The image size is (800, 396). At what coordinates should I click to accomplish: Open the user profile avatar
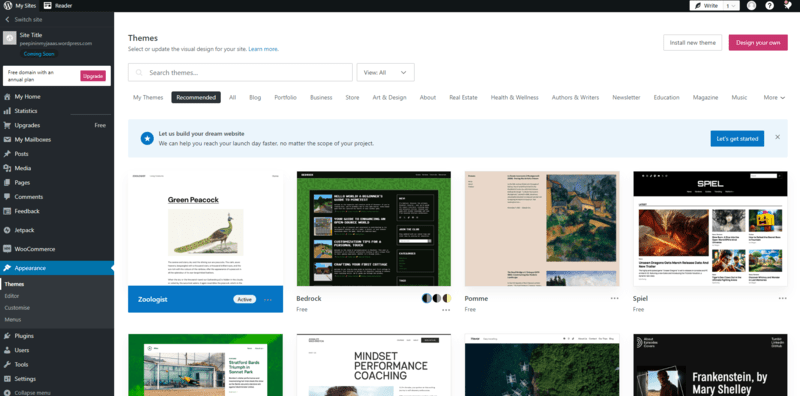(x=752, y=6)
